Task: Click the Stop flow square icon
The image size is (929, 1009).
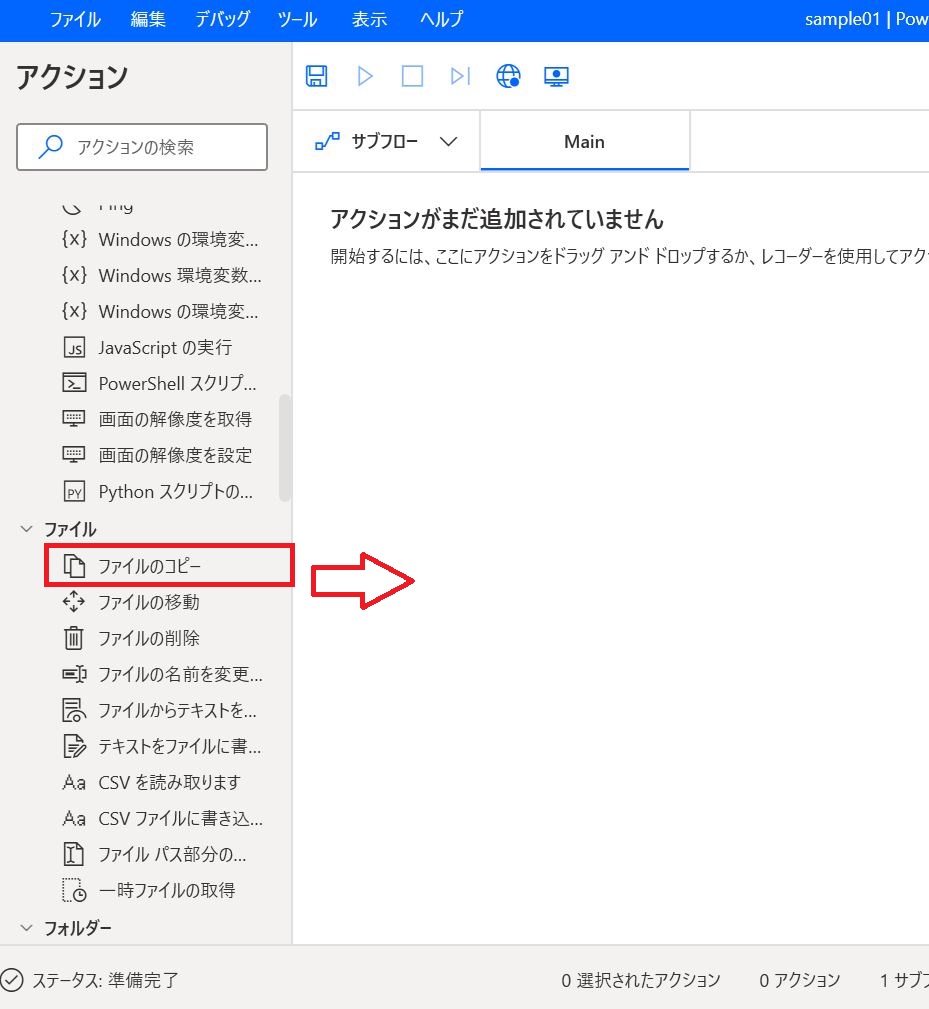Action: click(x=412, y=76)
